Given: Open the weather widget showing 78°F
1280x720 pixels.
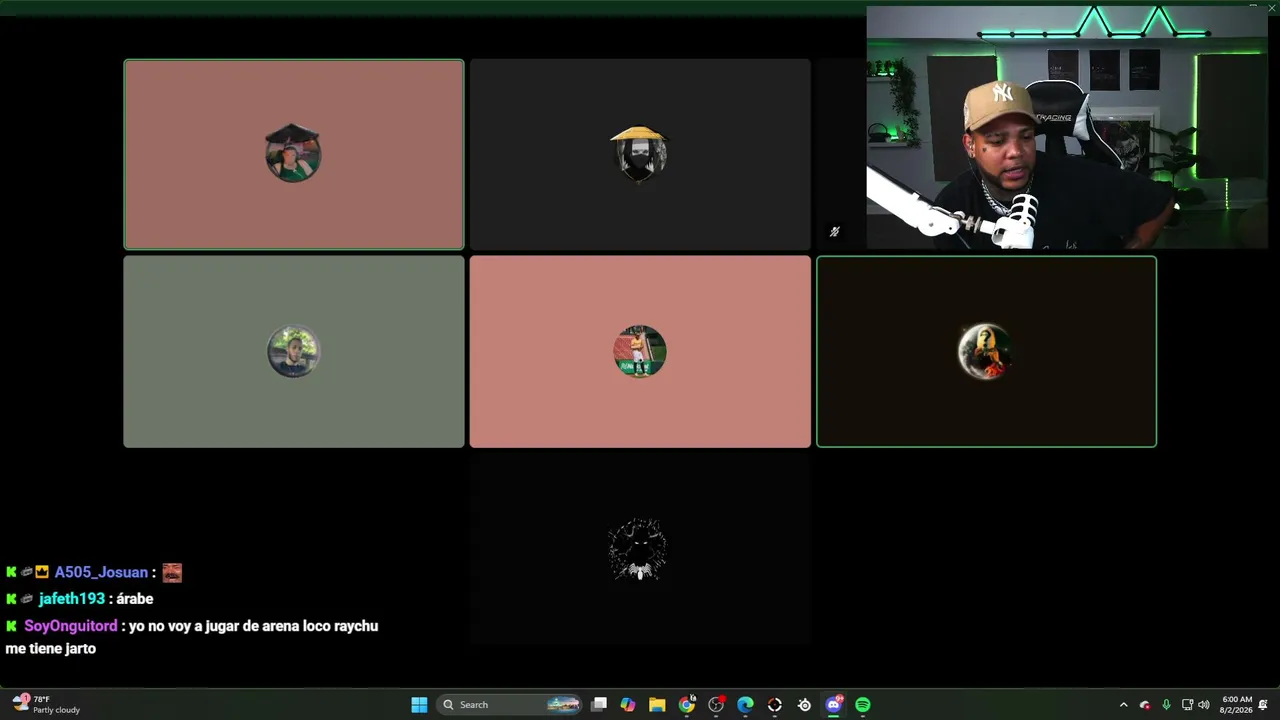Looking at the screenshot, I should 46,705.
